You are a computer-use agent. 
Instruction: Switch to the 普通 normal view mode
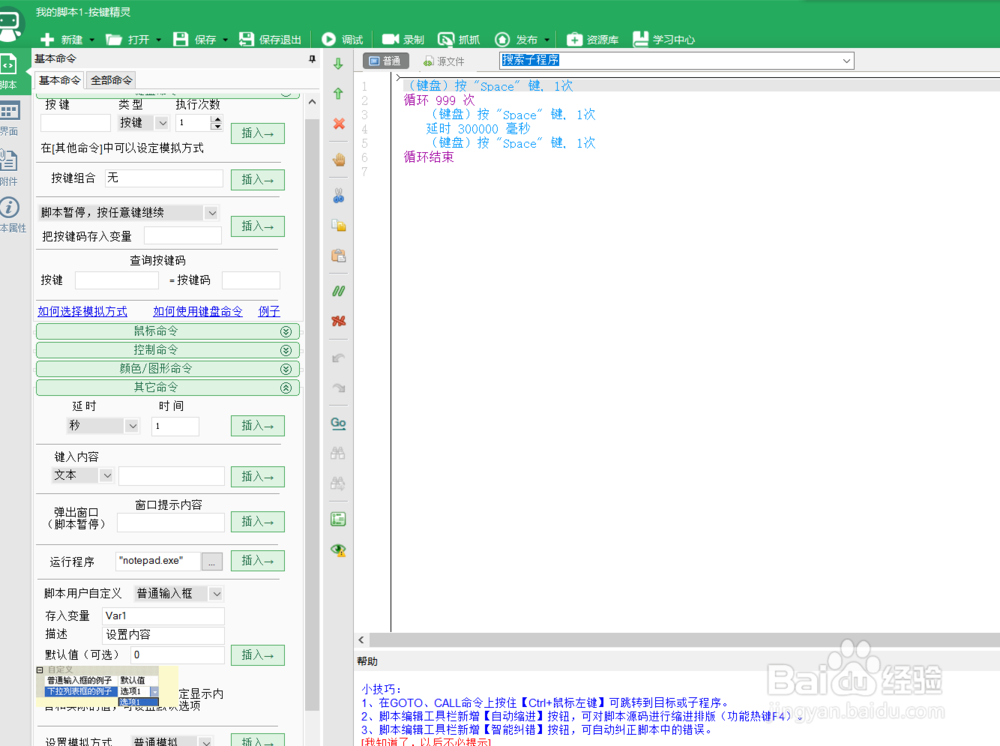point(386,60)
